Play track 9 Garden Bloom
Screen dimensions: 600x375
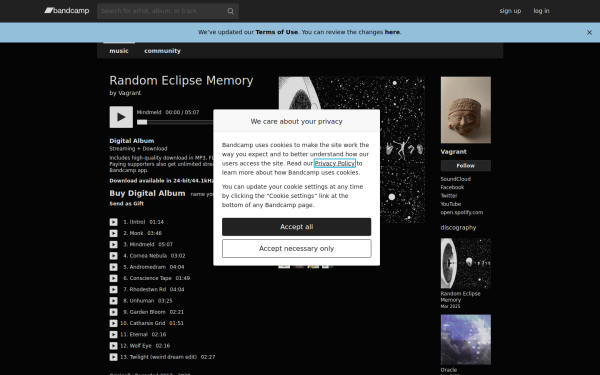(x=114, y=312)
